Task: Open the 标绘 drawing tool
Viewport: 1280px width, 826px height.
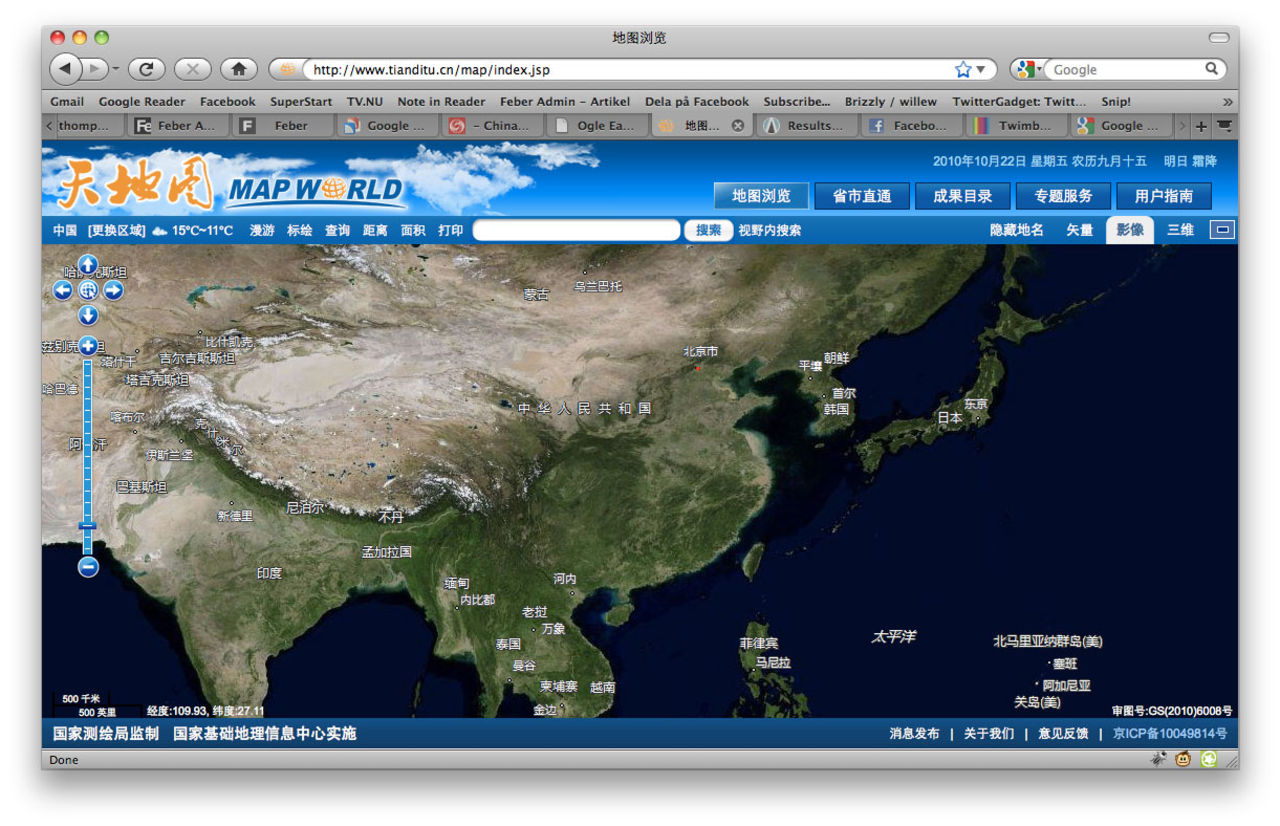Action: pos(300,230)
